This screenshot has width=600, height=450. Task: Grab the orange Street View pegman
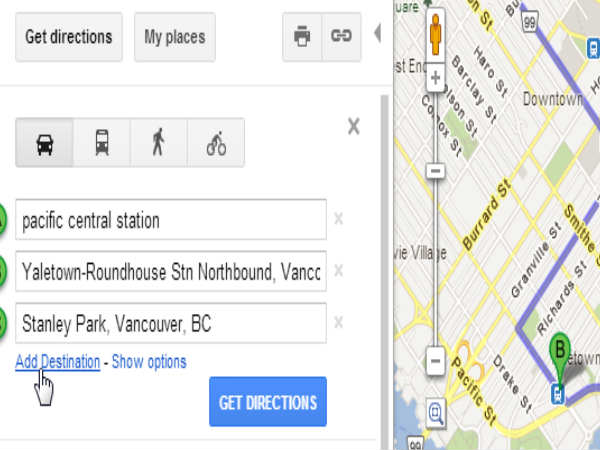click(435, 35)
